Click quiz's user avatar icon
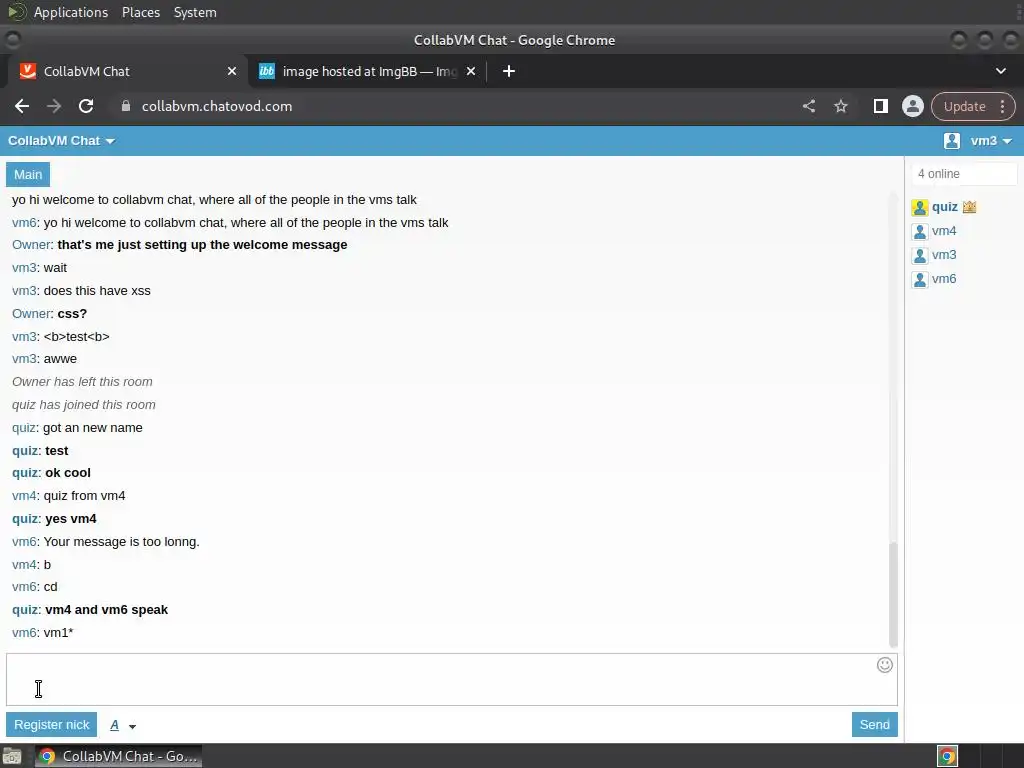The width and height of the screenshot is (1024, 768). coord(920,208)
